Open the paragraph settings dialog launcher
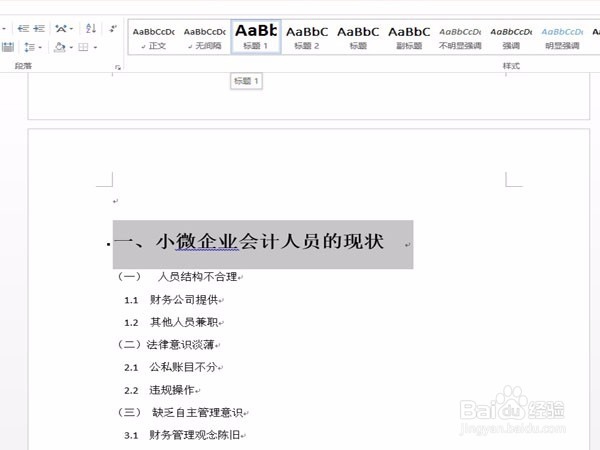 [x=118, y=67]
